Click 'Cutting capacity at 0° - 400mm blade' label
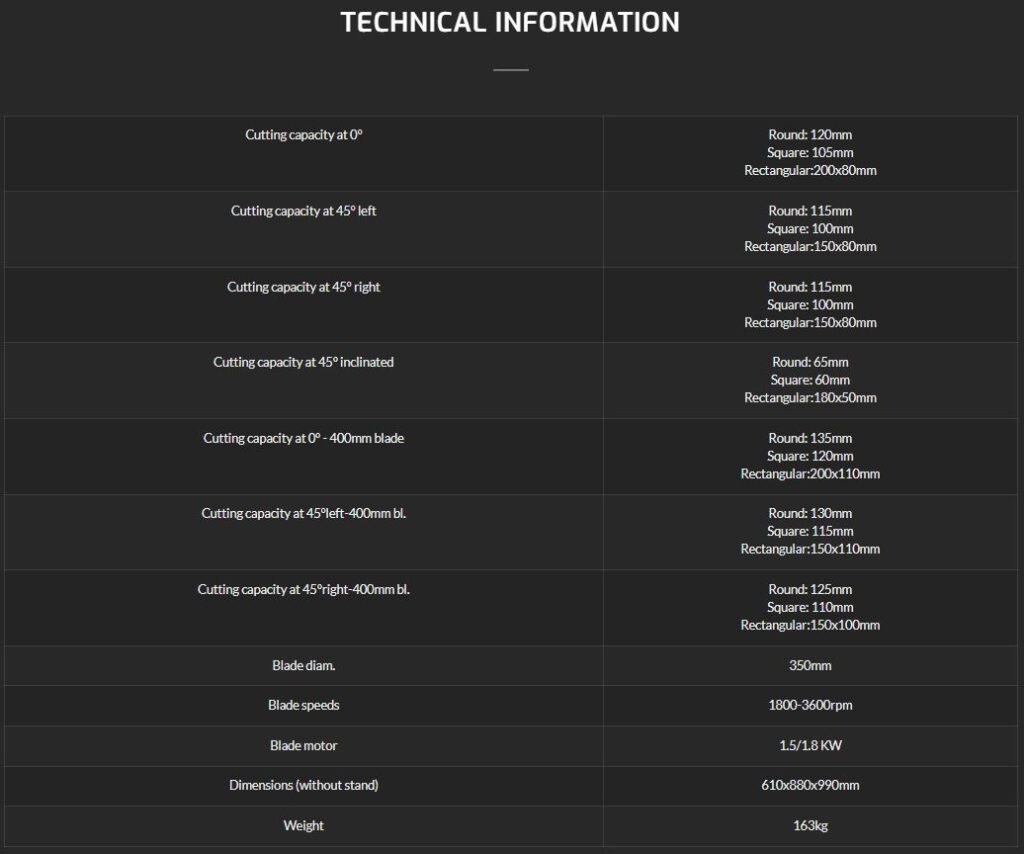This screenshot has height=854, width=1024. [304, 438]
